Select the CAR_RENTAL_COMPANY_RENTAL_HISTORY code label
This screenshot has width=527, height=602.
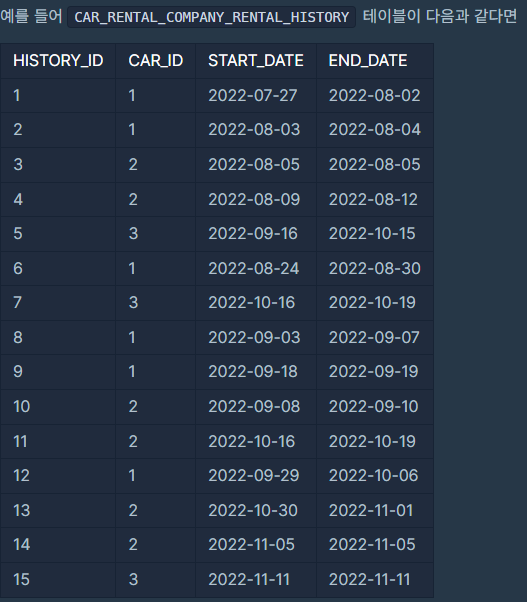click(211, 17)
